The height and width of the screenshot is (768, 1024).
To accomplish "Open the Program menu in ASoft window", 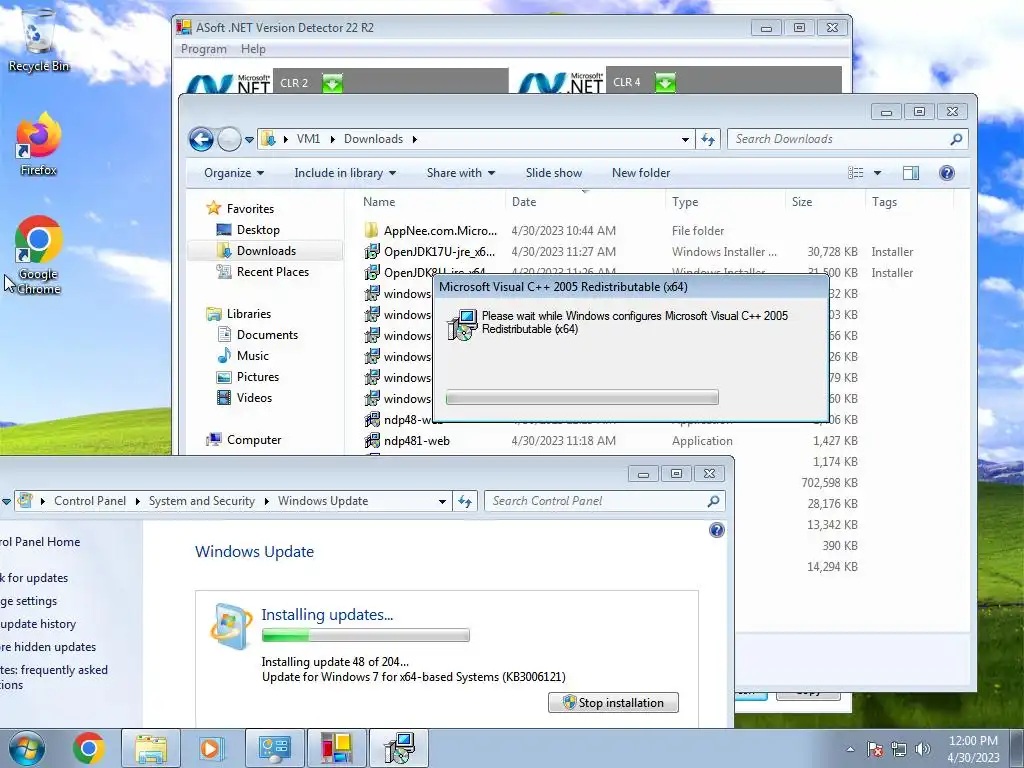I will pos(204,49).
